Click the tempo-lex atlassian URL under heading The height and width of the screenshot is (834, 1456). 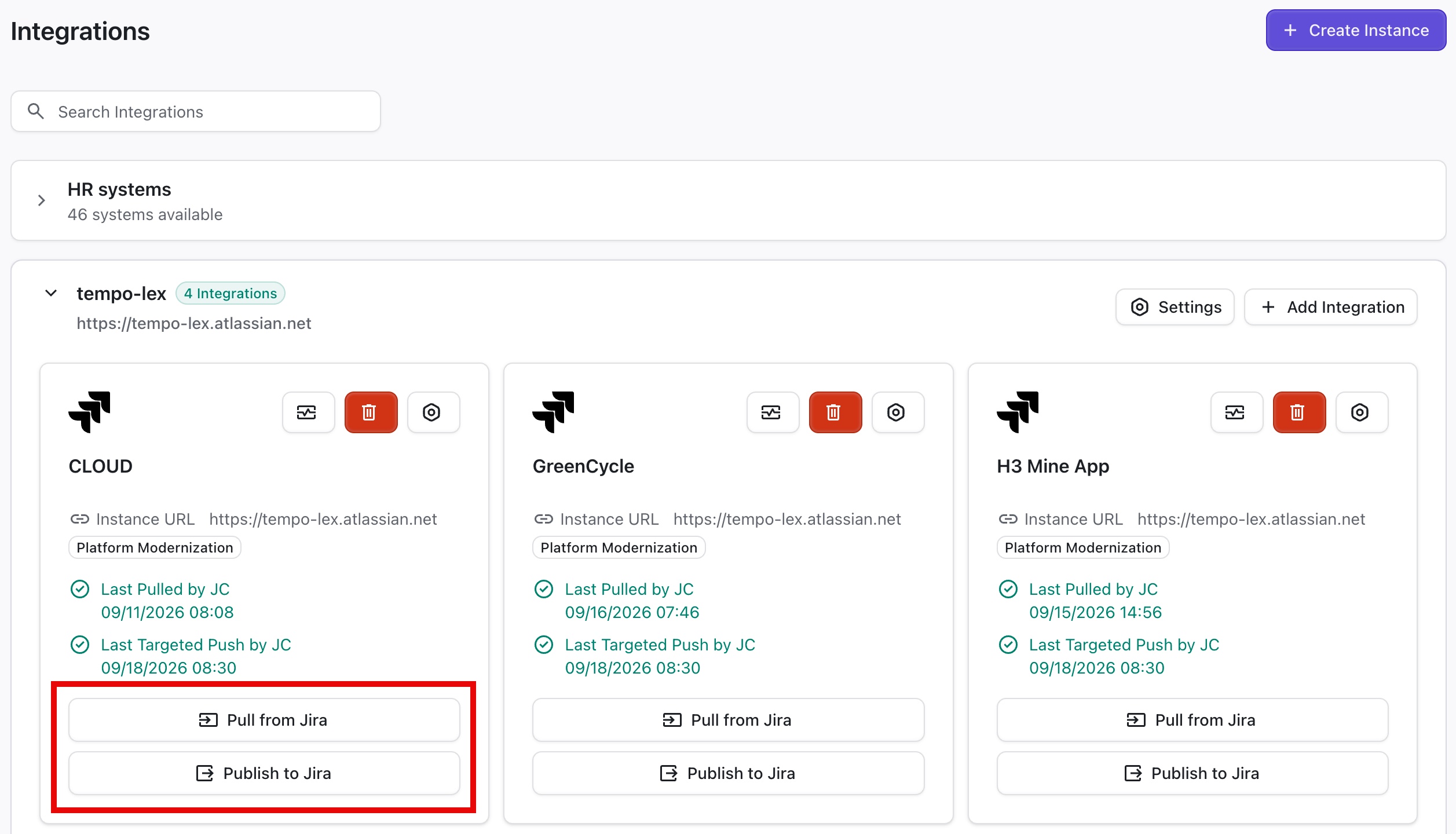(x=194, y=323)
